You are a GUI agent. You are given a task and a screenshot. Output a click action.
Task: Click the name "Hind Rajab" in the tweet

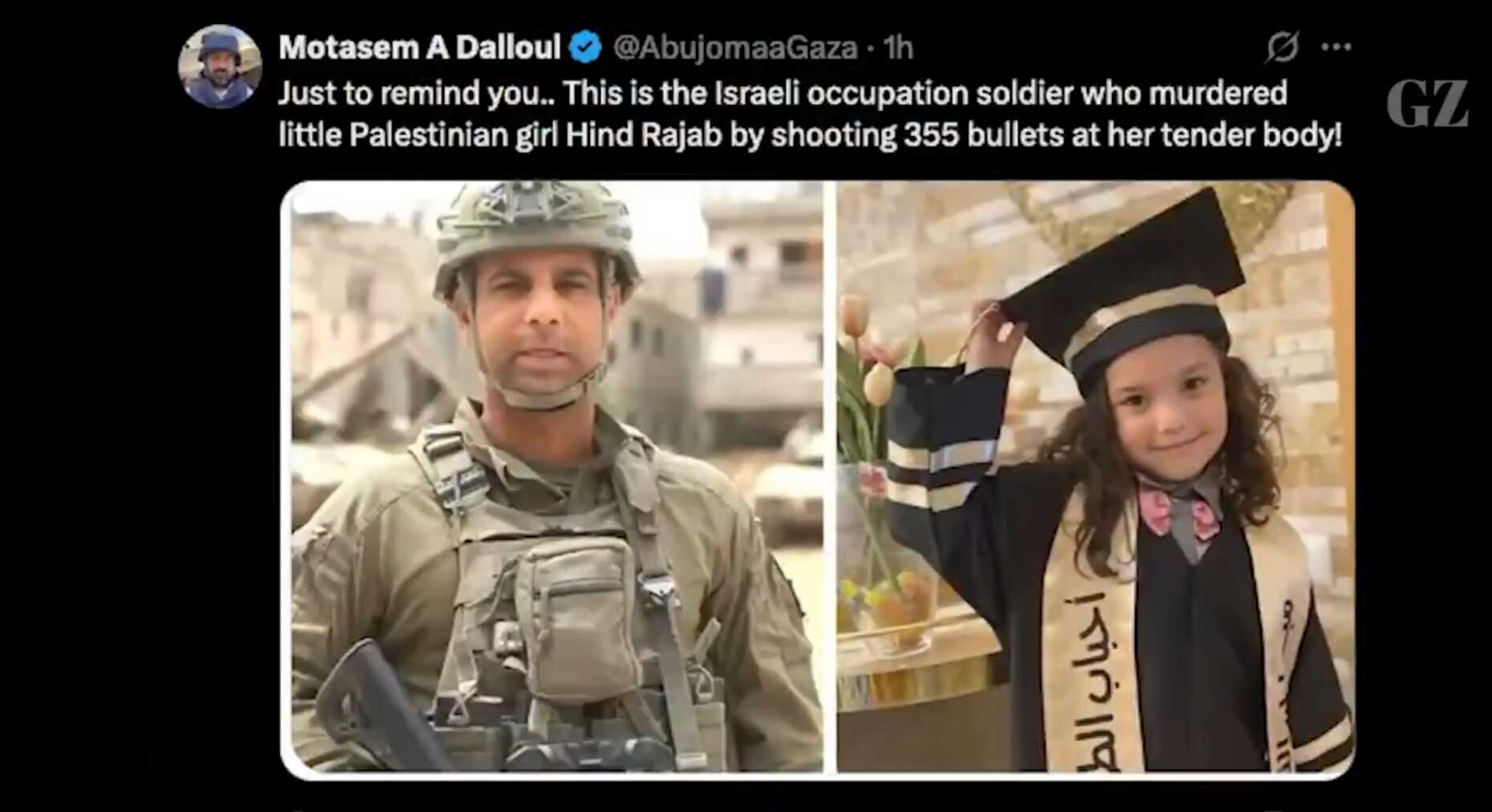pos(644,135)
